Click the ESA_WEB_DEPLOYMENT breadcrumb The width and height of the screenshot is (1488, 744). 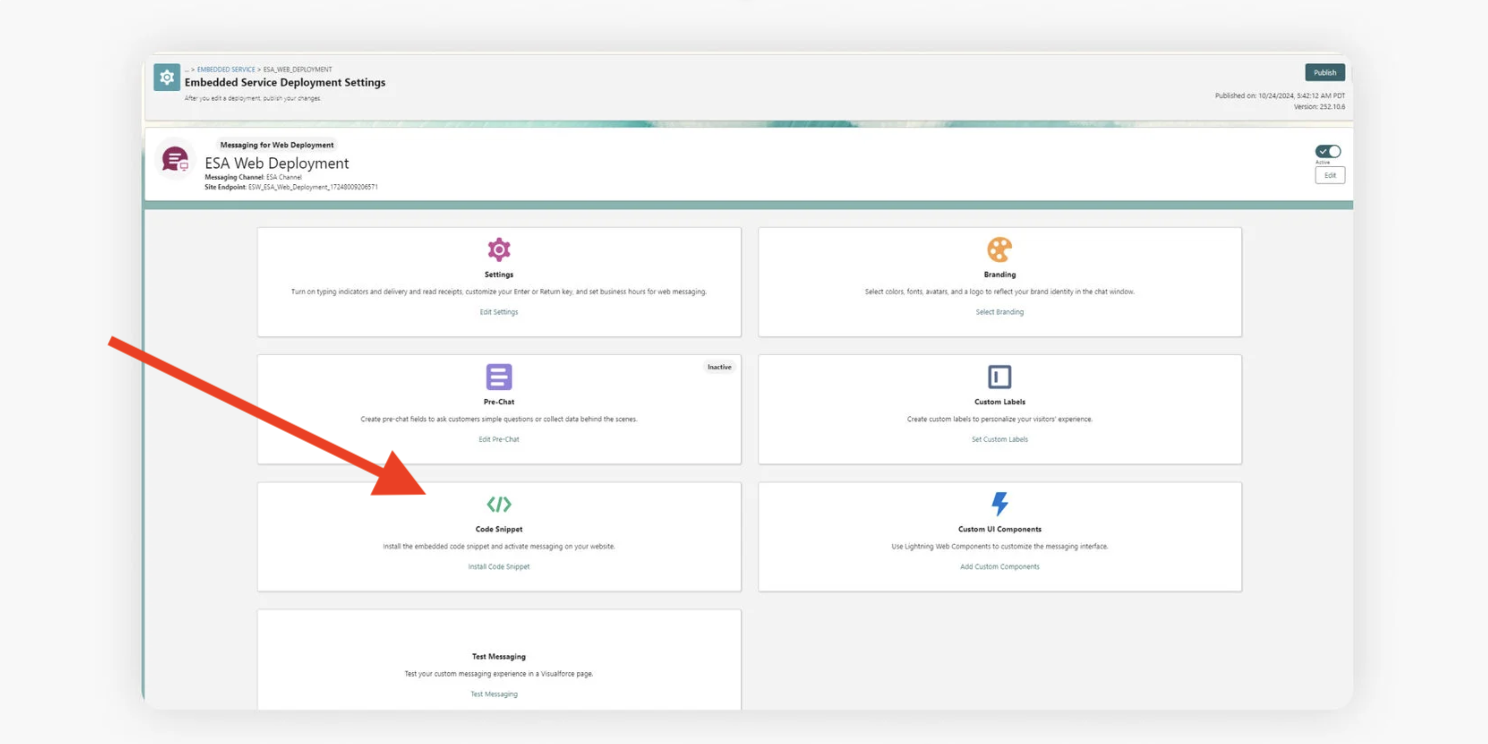(297, 70)
